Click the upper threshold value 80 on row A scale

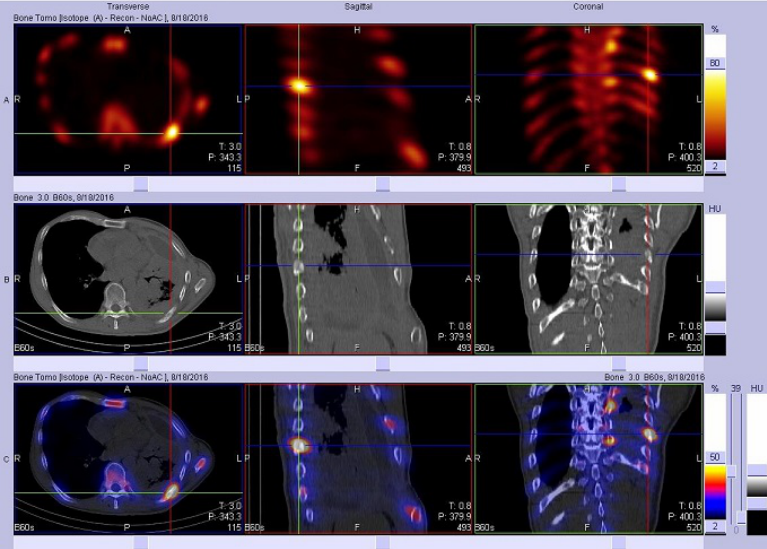(716, 62)
